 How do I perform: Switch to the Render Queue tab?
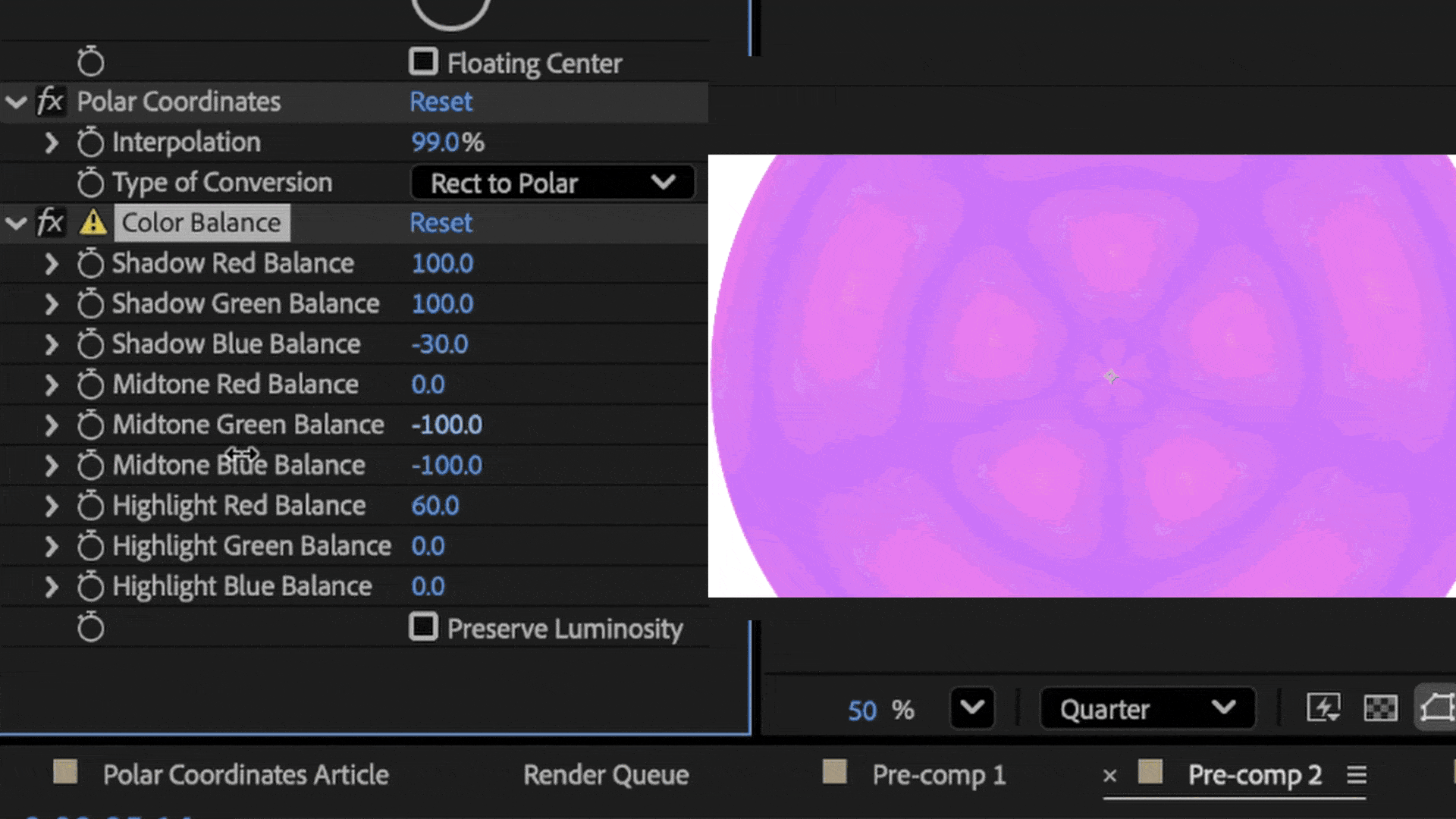(606, 774)
